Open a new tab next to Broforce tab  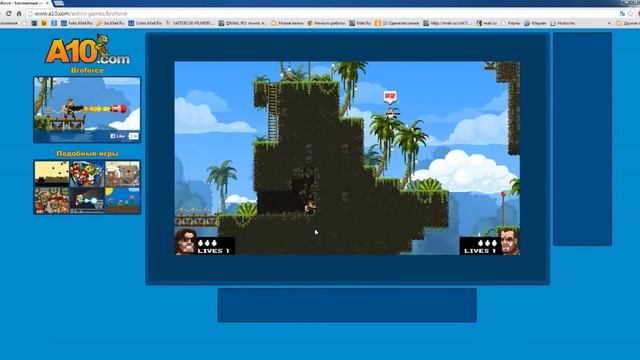pyautogui.click(x=59, y=3)
